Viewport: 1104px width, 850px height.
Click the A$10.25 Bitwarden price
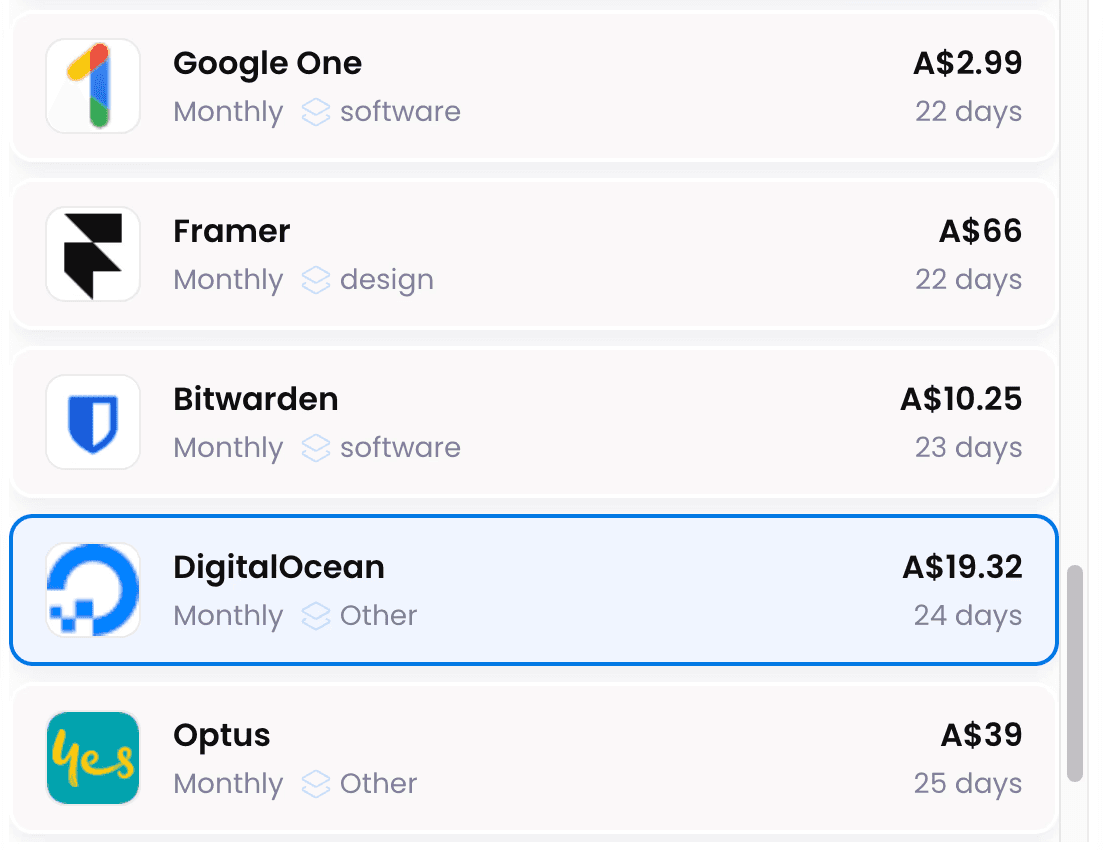point(961,399)
